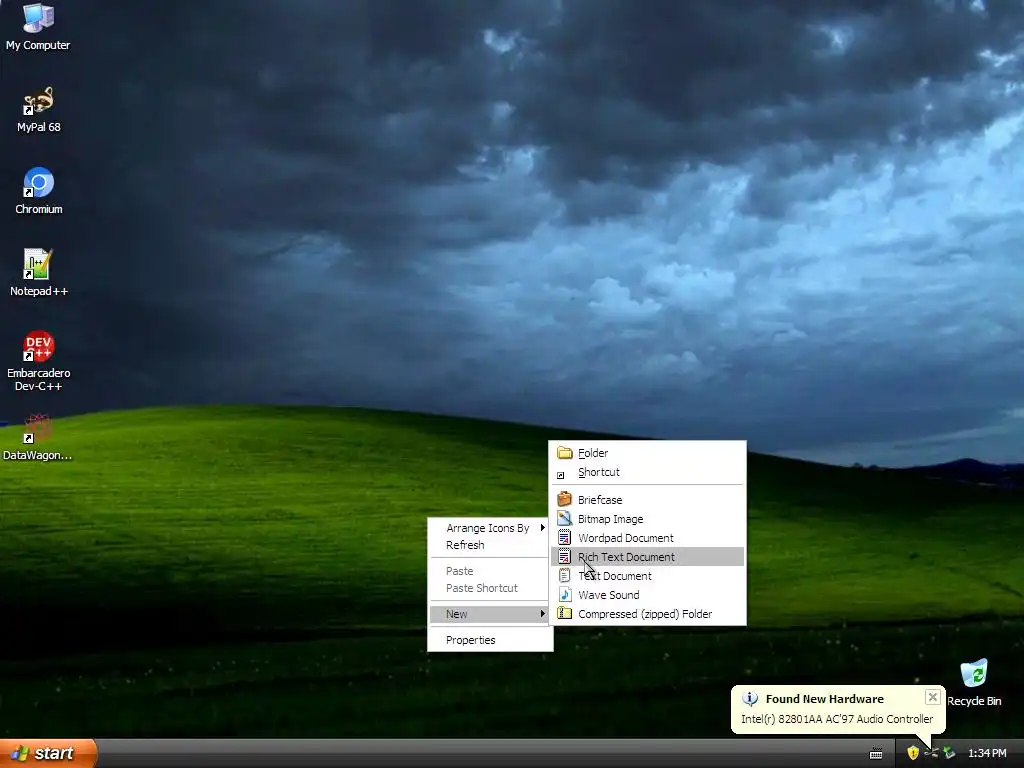Click the greyed Paste Shortcut entry
This screenshot has width=1024, height=768.
[x=490, y=588]
